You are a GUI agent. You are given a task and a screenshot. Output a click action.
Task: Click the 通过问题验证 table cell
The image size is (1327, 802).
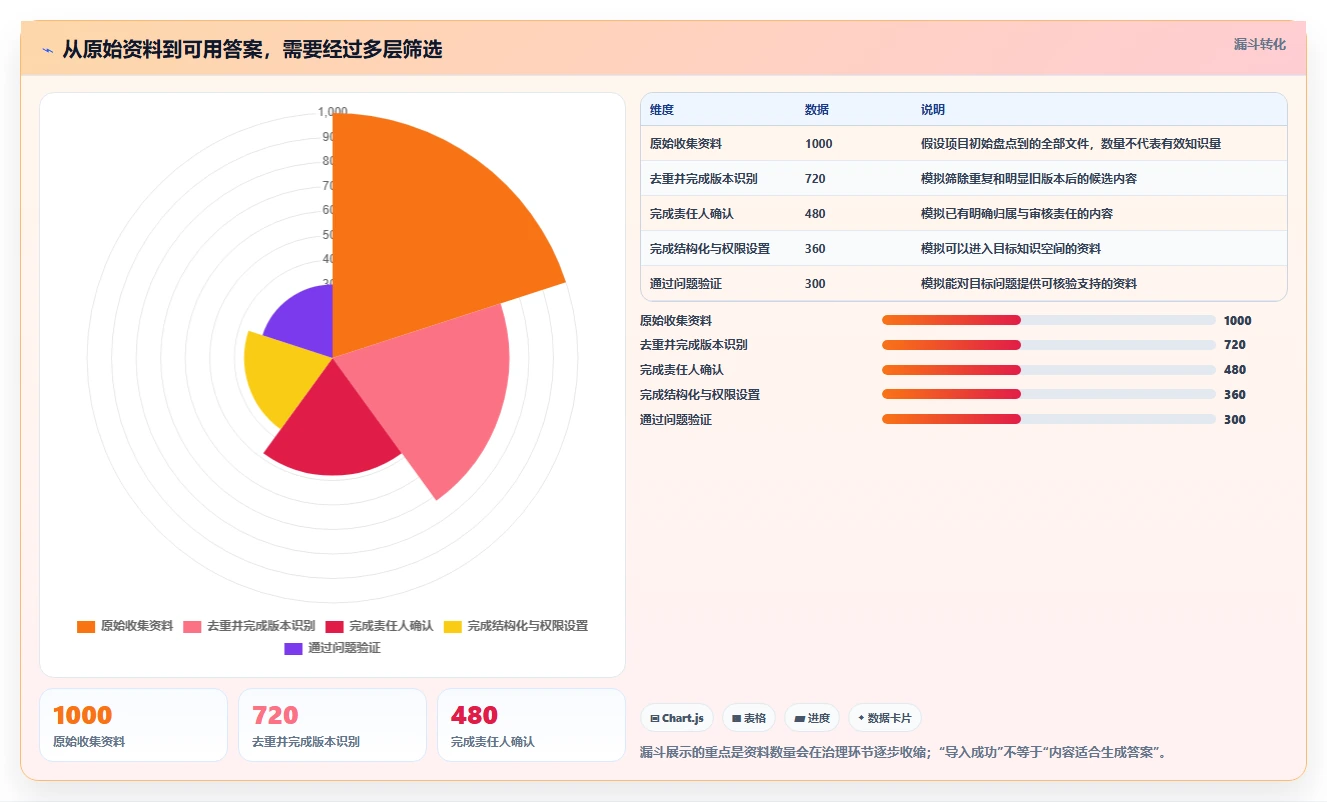pyautogui.click(x=686, y=284)
